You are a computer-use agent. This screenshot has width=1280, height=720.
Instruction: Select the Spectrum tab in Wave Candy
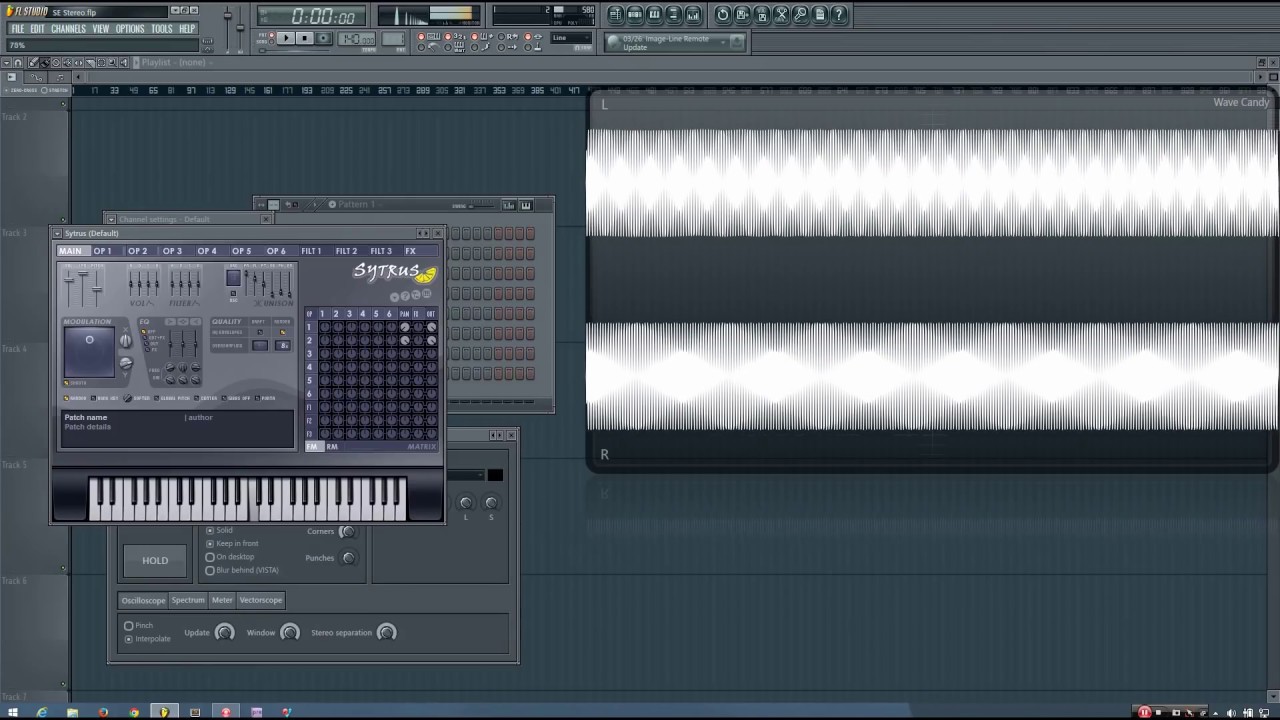pos(188,600)
